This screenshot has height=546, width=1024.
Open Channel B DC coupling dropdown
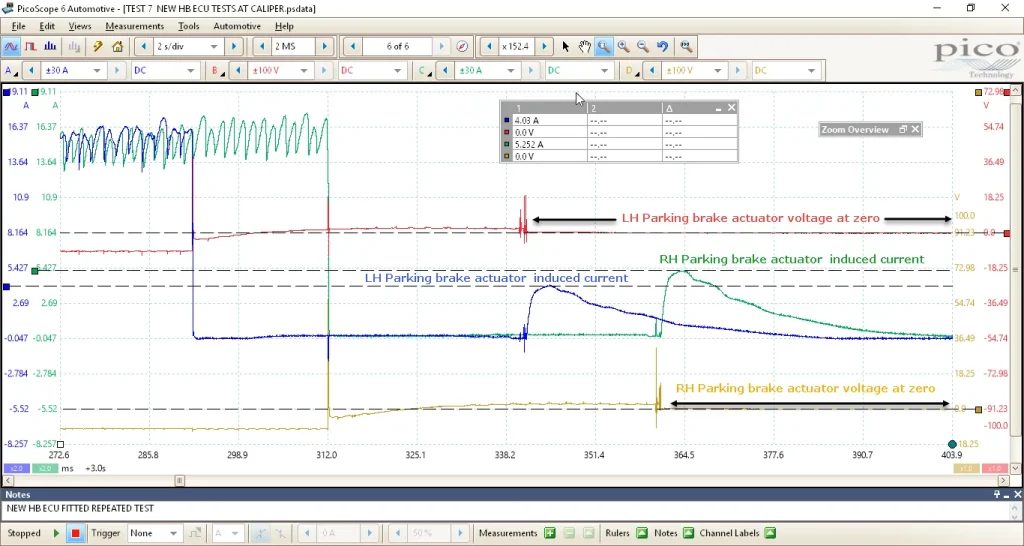(396, 71)
